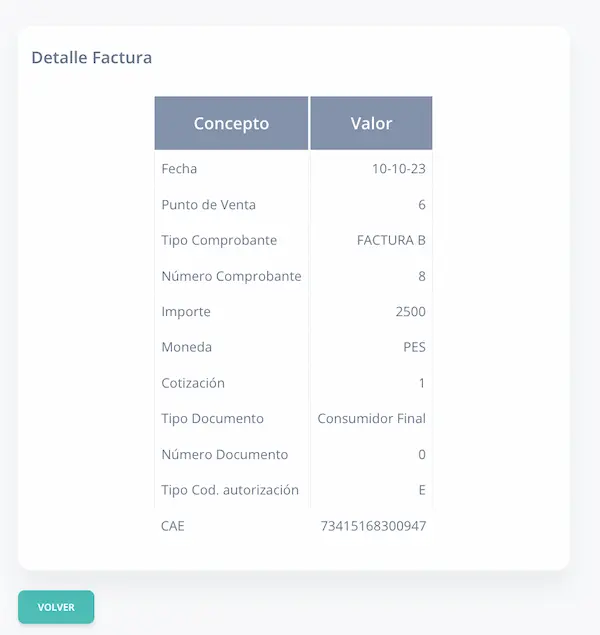The height and width of the screenshot is (635, 600).
Task: Click the Fecha row label
Action: [179, 169]
